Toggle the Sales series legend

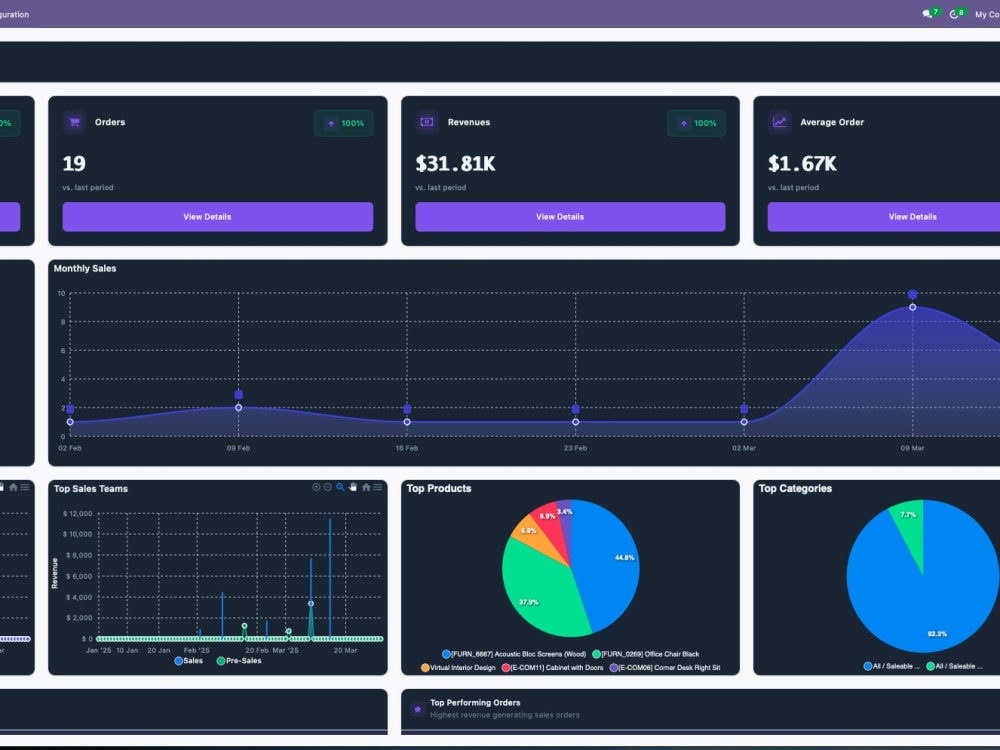tap(189, 661)
